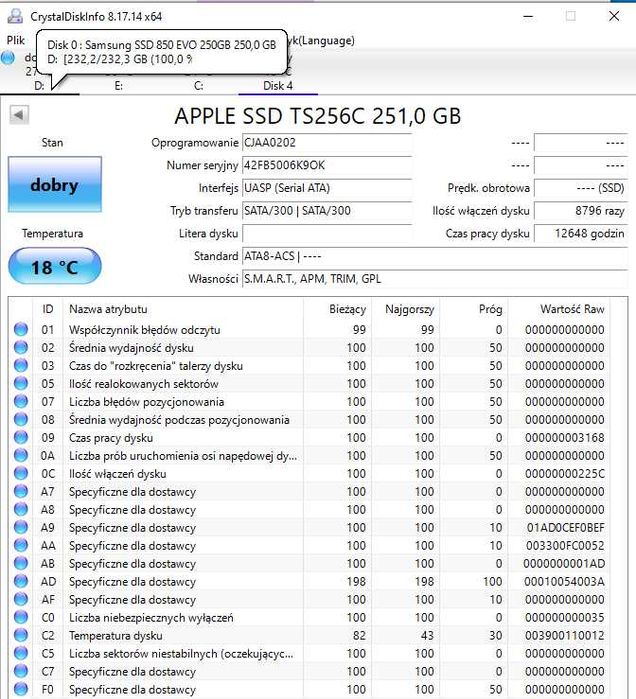636x699 pixels.
Task: Open the Language menu
Action: pos(321,41)
